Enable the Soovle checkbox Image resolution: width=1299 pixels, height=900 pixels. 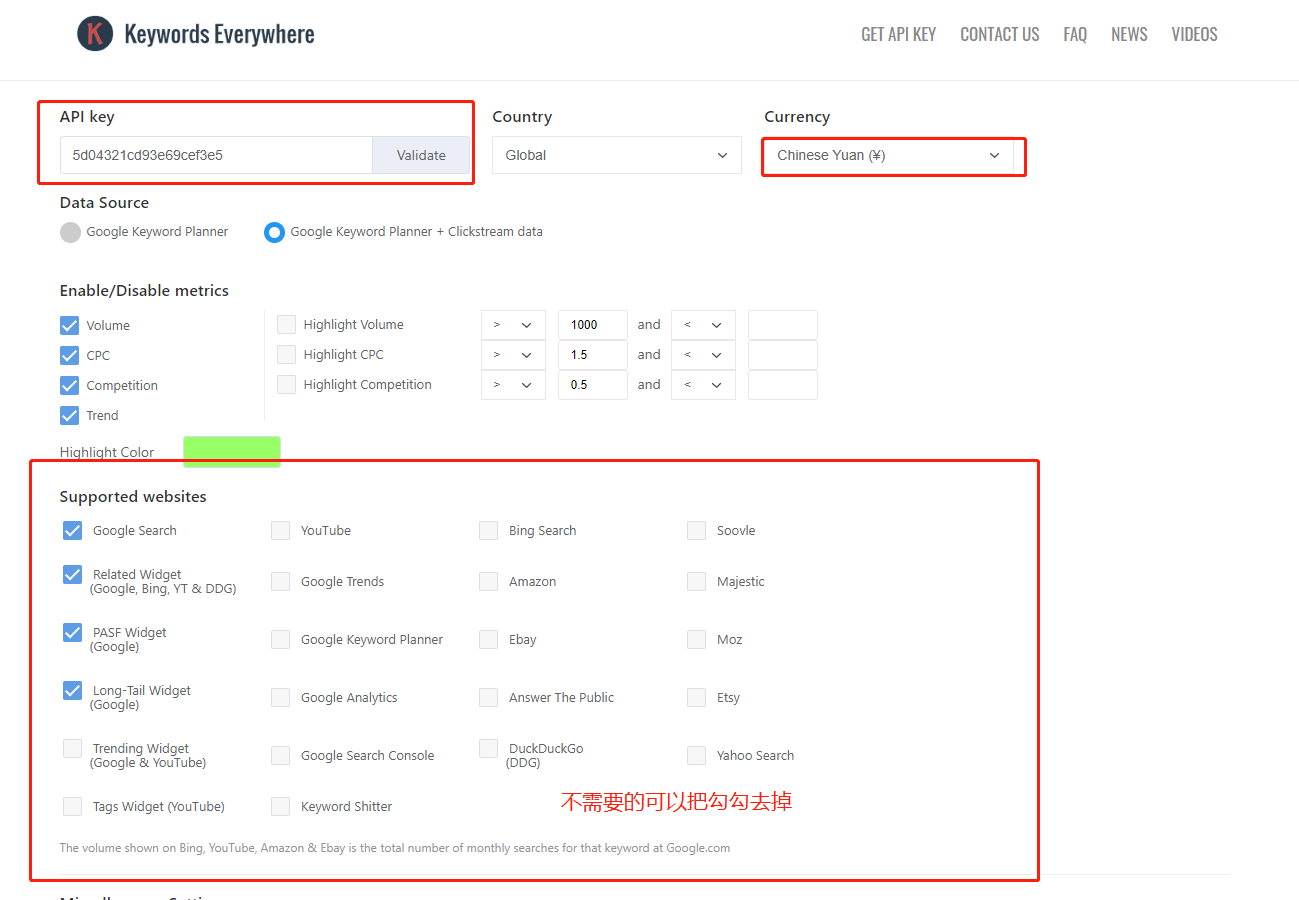[696, 530]
